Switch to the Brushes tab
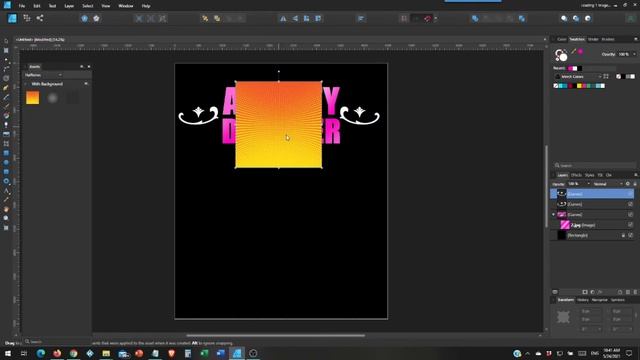Screen dimensions: 640x360 click(608, 39)
